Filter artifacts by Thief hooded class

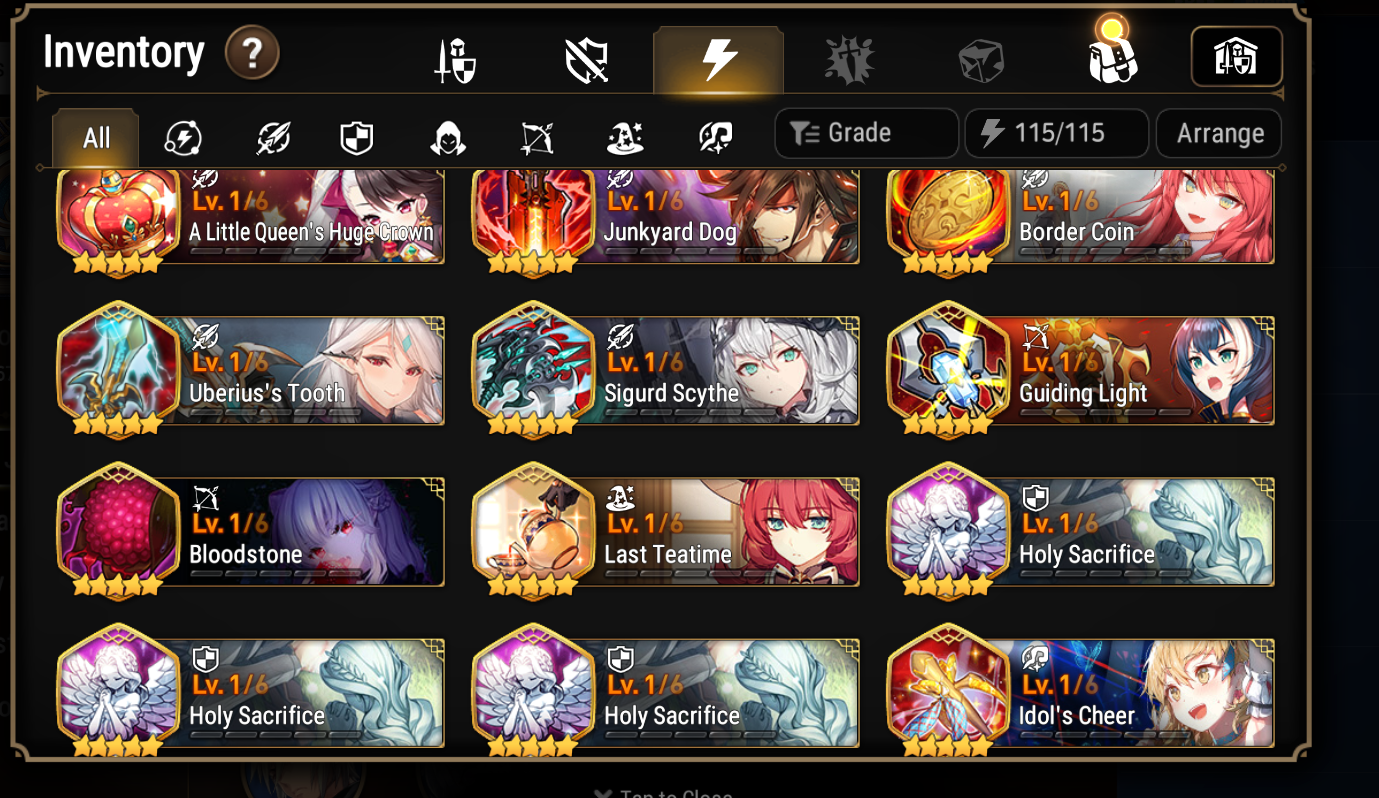[x=446, y=139]
